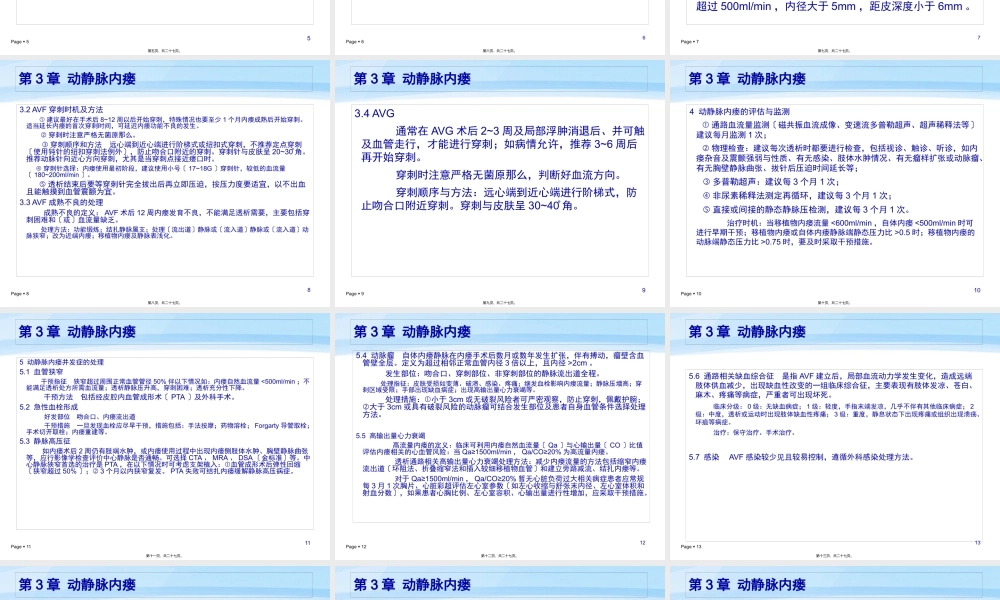Click the page number "10" on slide ten
Viewport: 1000px width, 600px height.
978,288
